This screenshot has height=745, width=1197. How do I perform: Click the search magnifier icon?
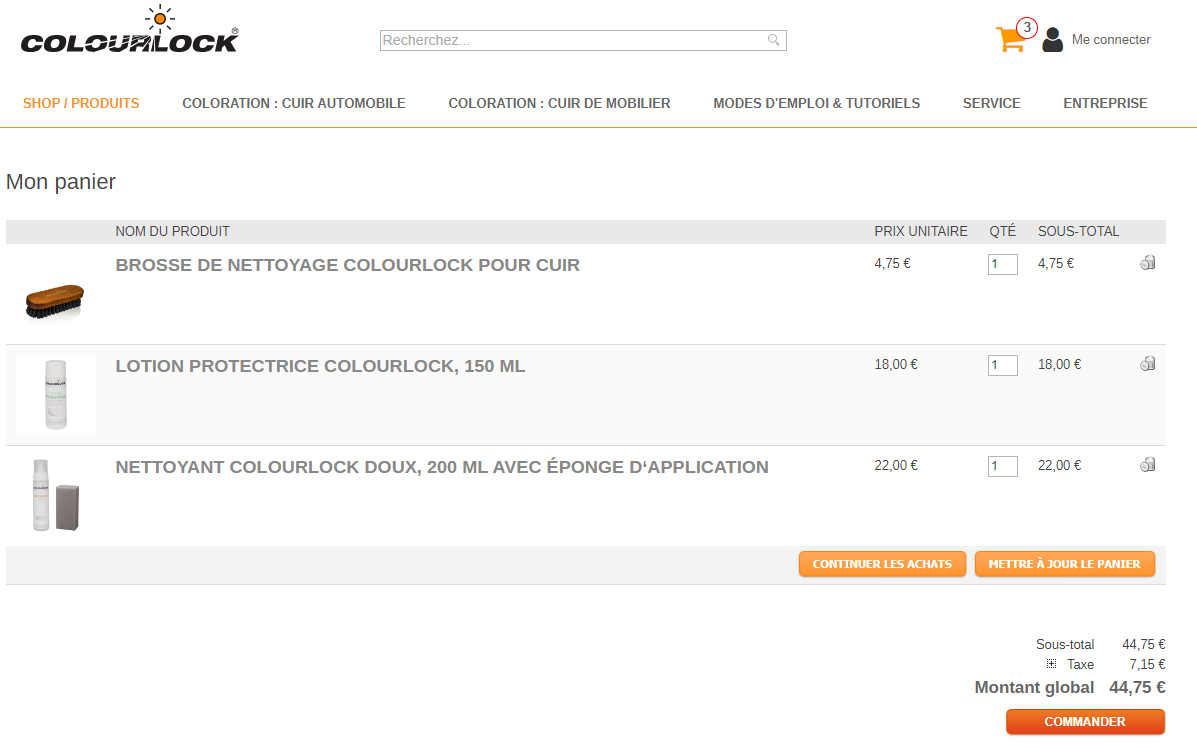(773, 40)
